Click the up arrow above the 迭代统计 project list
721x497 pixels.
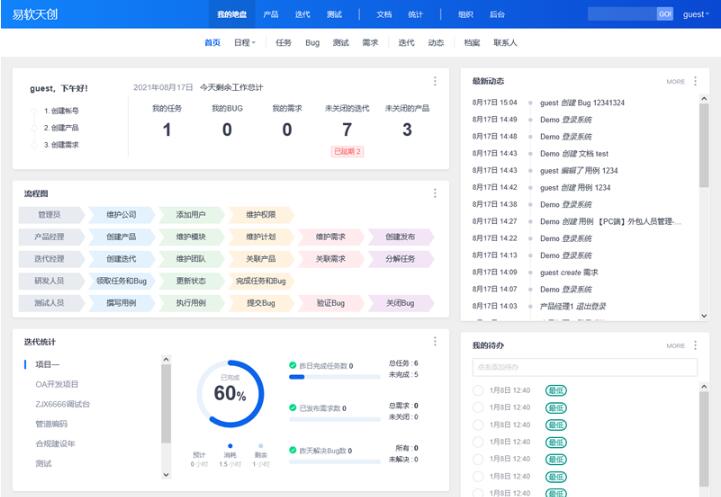click(x=166, y=359)
